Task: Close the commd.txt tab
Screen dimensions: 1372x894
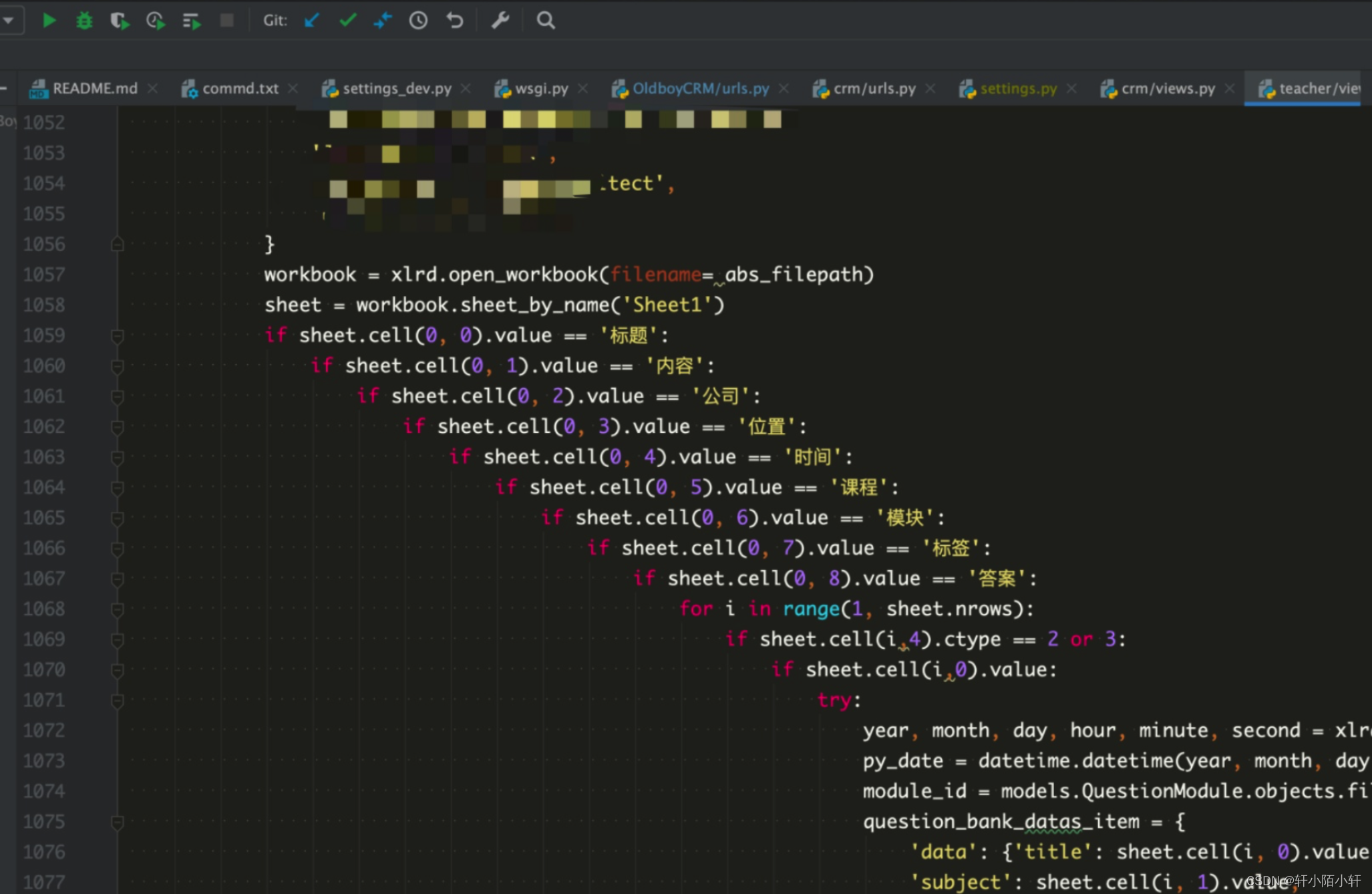Action: point(293,88)
